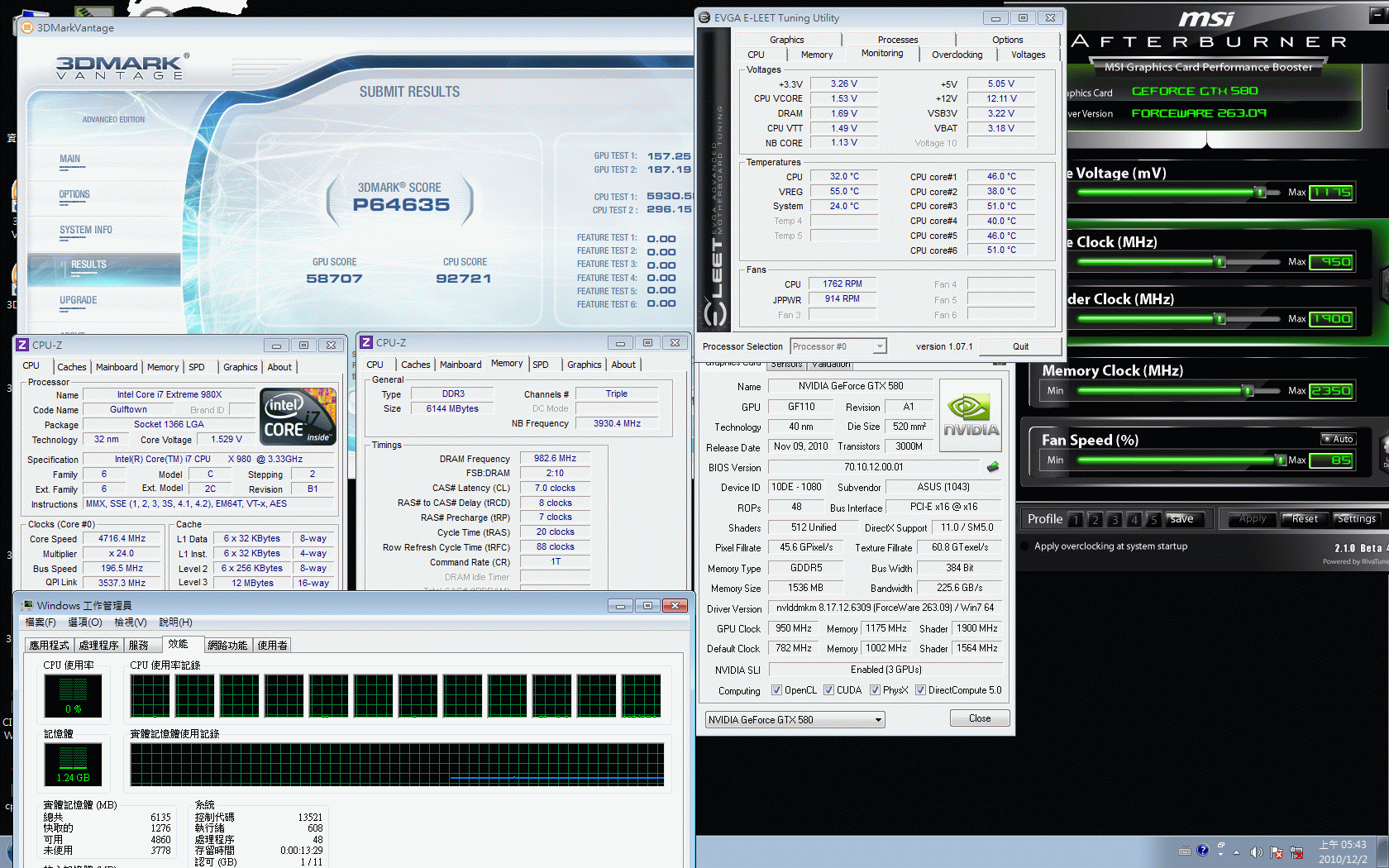This screenshot has height=868, width=1389.
Task: Click the blue help question mark tray icon
Action: click(1203, 850)
